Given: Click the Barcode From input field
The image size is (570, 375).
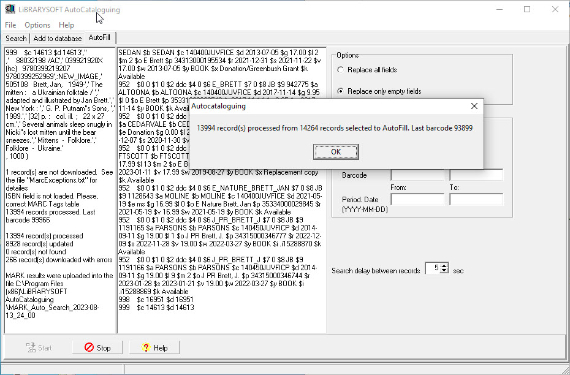Looking at the screenshot, I should coord(418,175).
